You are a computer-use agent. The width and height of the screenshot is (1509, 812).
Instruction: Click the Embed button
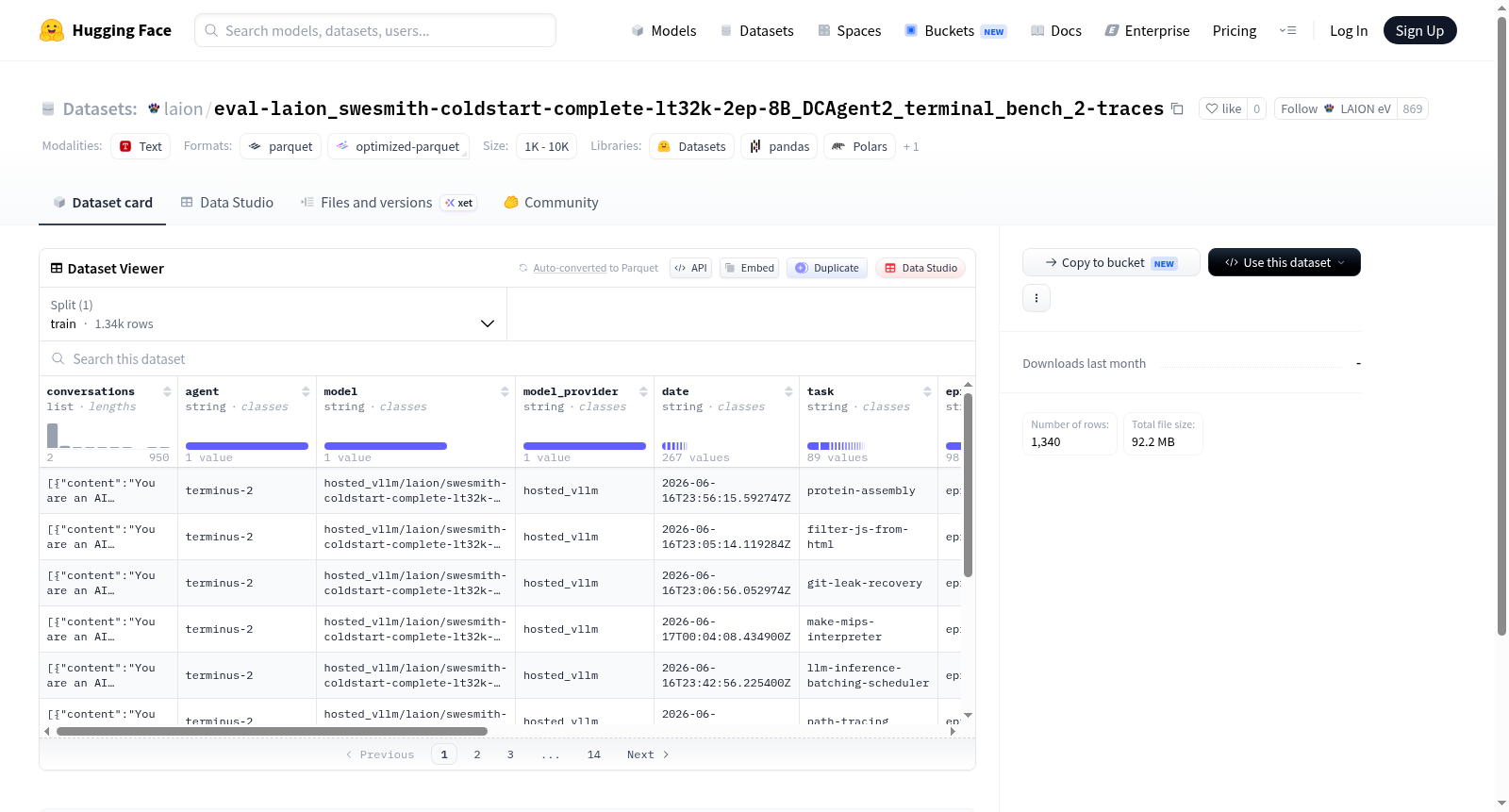click(x=749, y=268)
